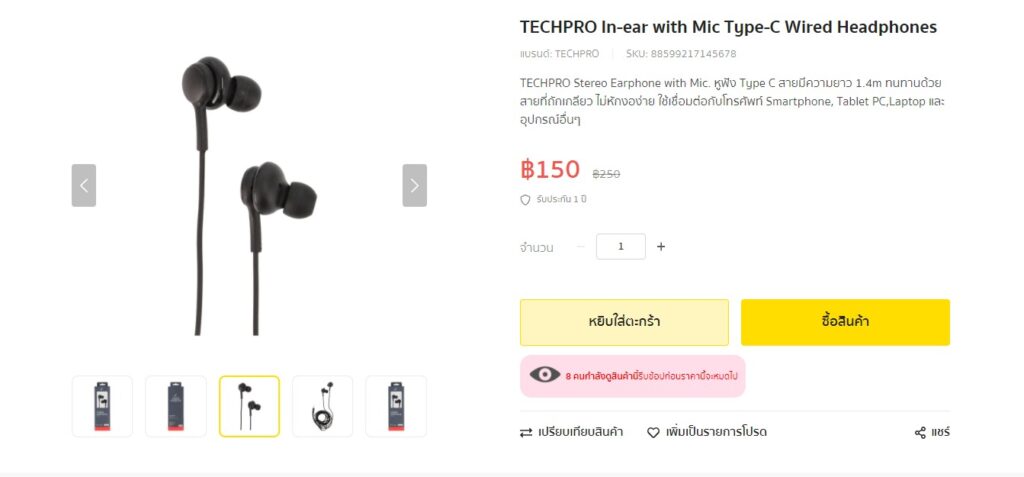Show previous product image with left arrow

tap(84, 186)
